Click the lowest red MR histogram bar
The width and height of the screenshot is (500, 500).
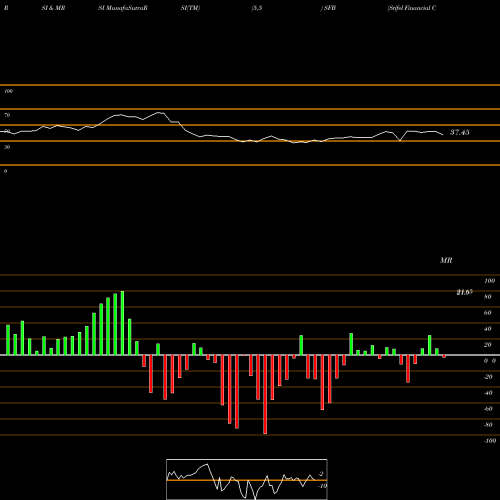click(x=265, y=394)
